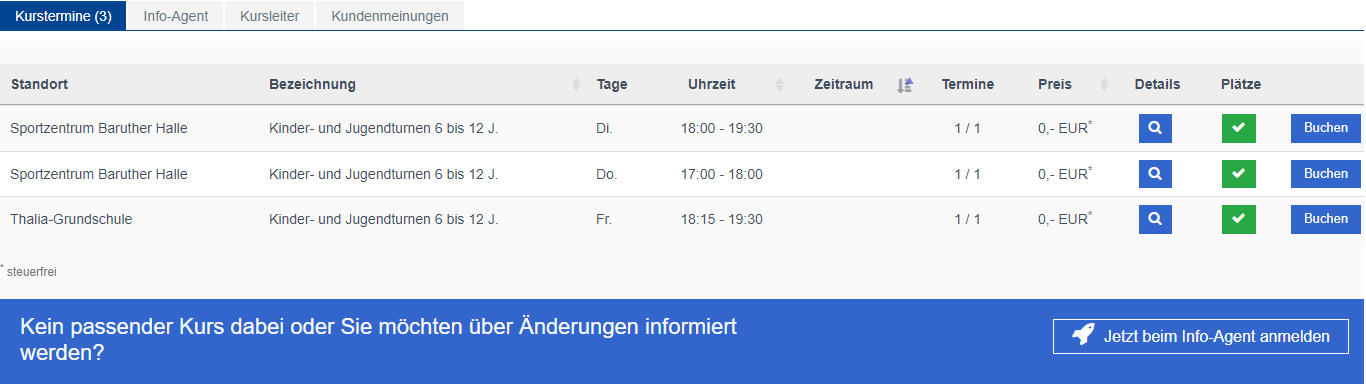Click the Standort column header
Screen dimensions: 1366x384
(40, 85)
